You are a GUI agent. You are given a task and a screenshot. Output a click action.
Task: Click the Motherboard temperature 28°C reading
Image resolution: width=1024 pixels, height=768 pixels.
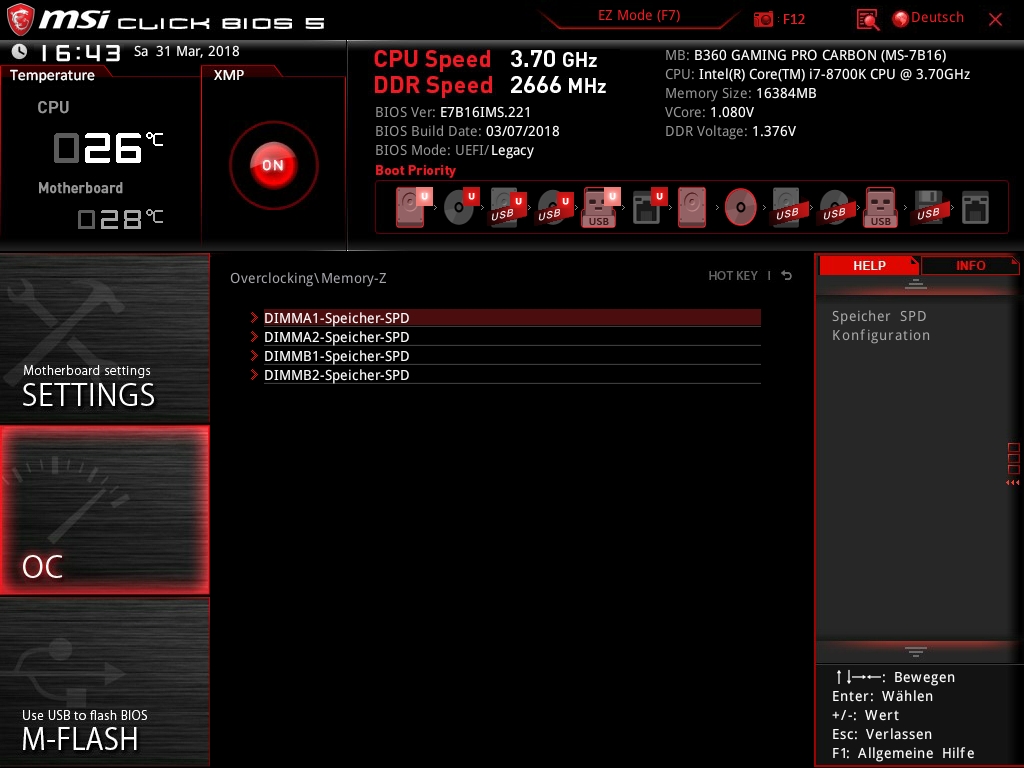pyautogui.click(x=120, y=219)
